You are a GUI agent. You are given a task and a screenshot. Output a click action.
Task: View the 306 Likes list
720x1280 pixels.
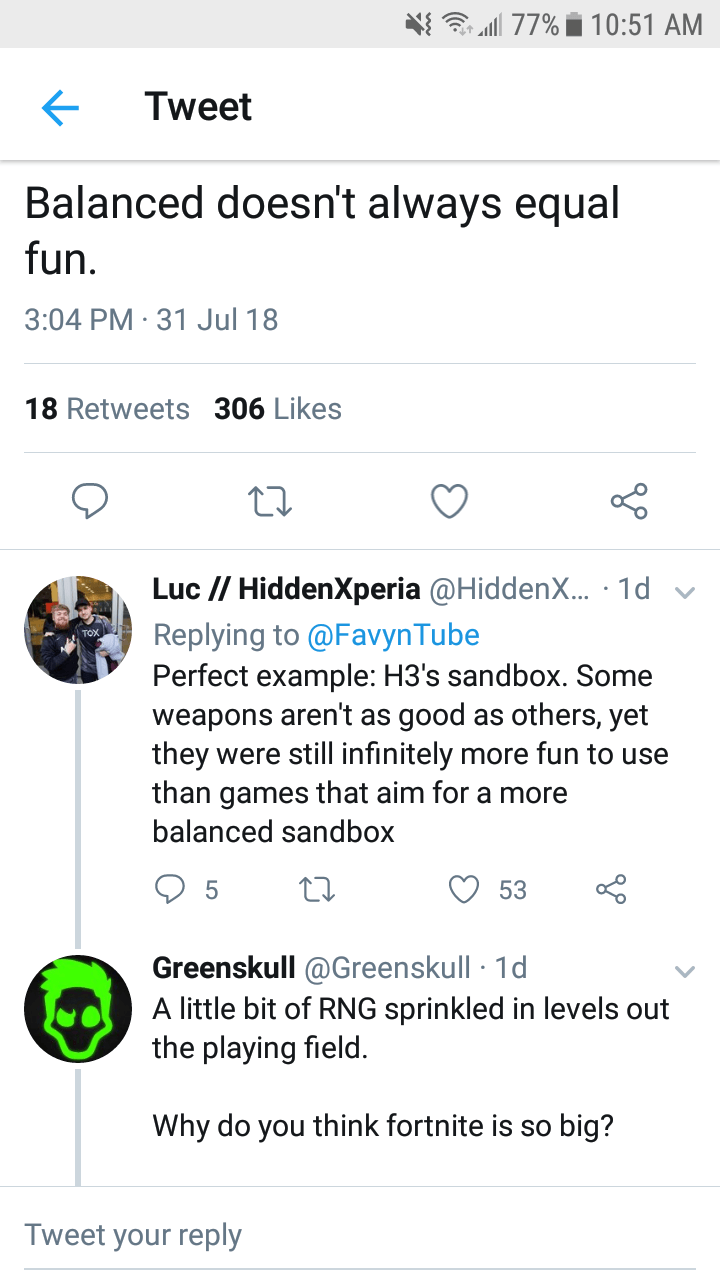277,409
